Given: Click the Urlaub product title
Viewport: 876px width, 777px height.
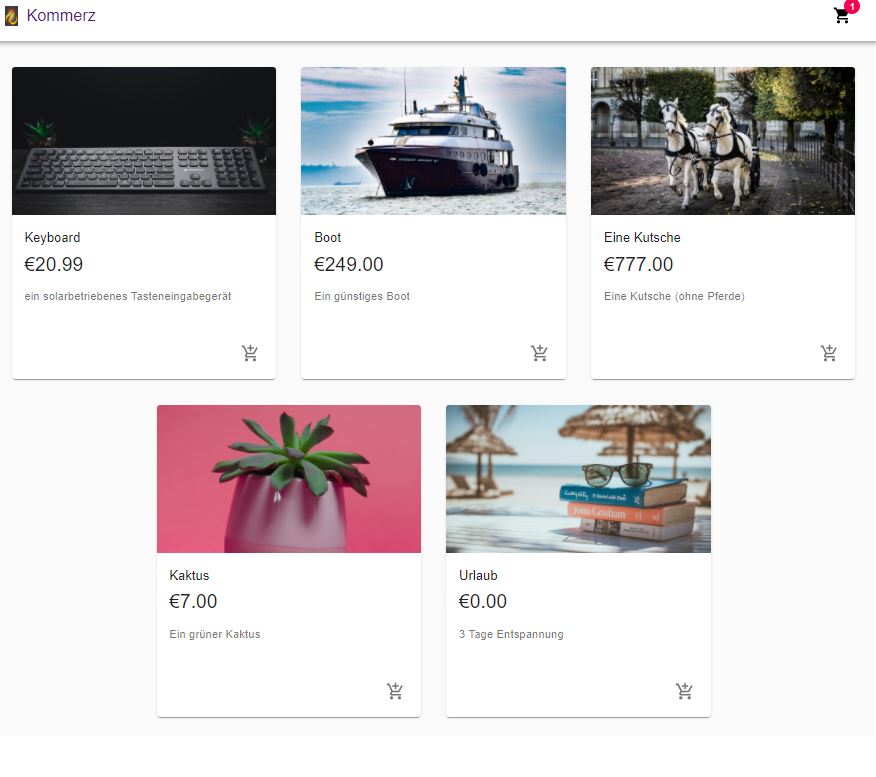Looking at the screenshot, I should [x=478, y=575].
